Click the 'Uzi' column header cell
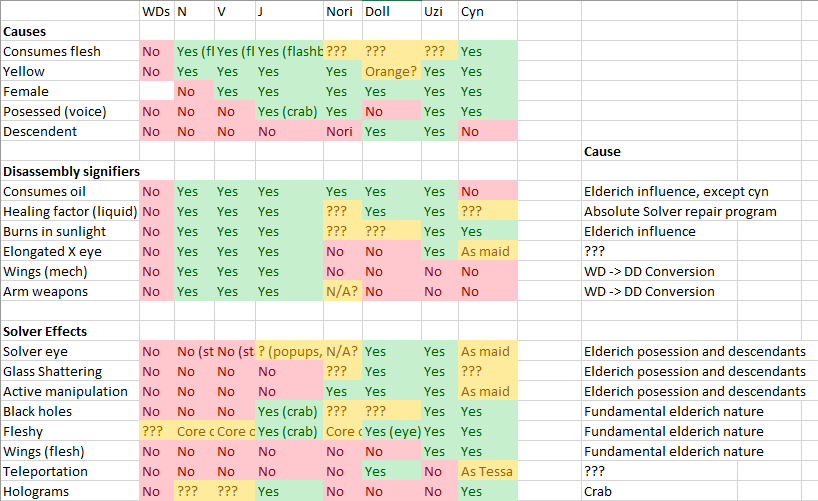The height and width of the screenshot is (501, 818). [440, 11]
